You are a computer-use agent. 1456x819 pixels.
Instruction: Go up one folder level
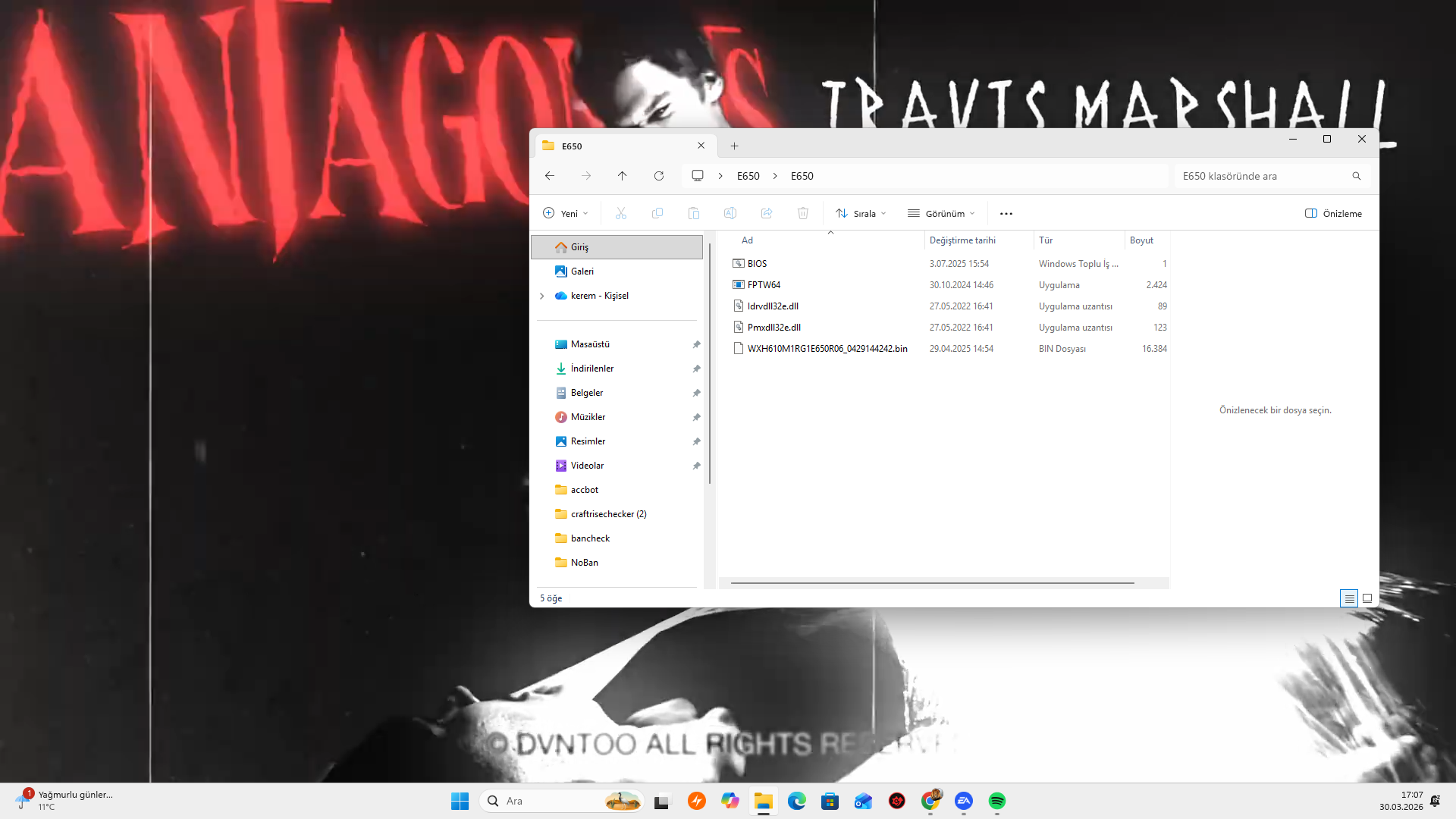tap(622, 176)
